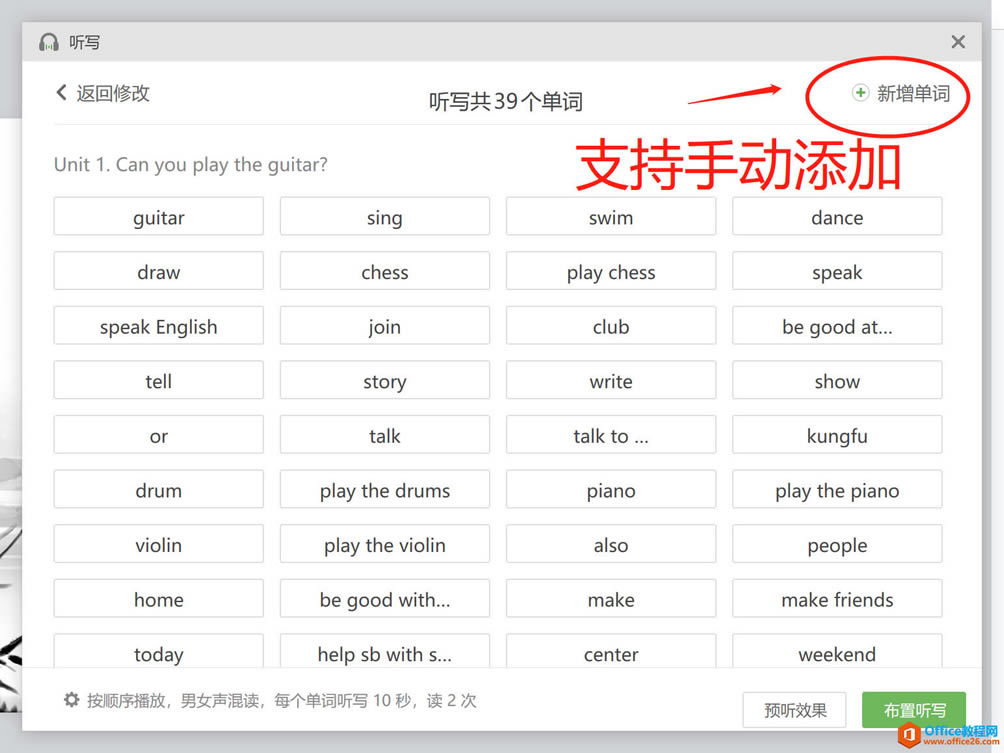Select the word 'chess'

tap(385, 271)
